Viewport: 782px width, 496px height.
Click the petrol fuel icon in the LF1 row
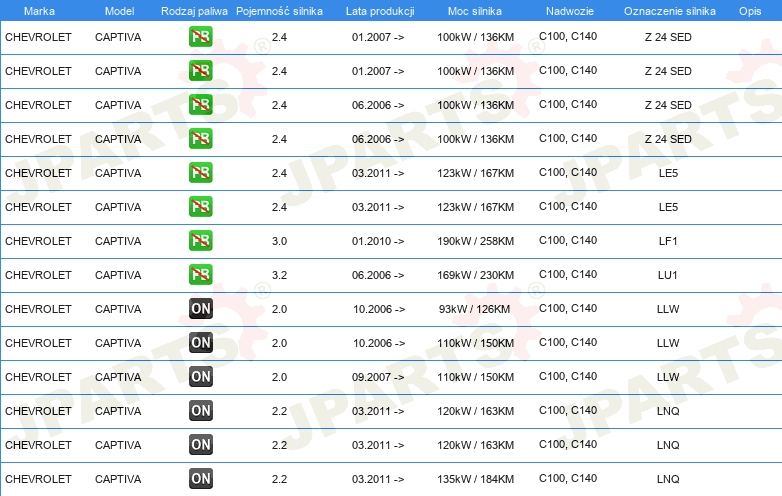point(200,240)
